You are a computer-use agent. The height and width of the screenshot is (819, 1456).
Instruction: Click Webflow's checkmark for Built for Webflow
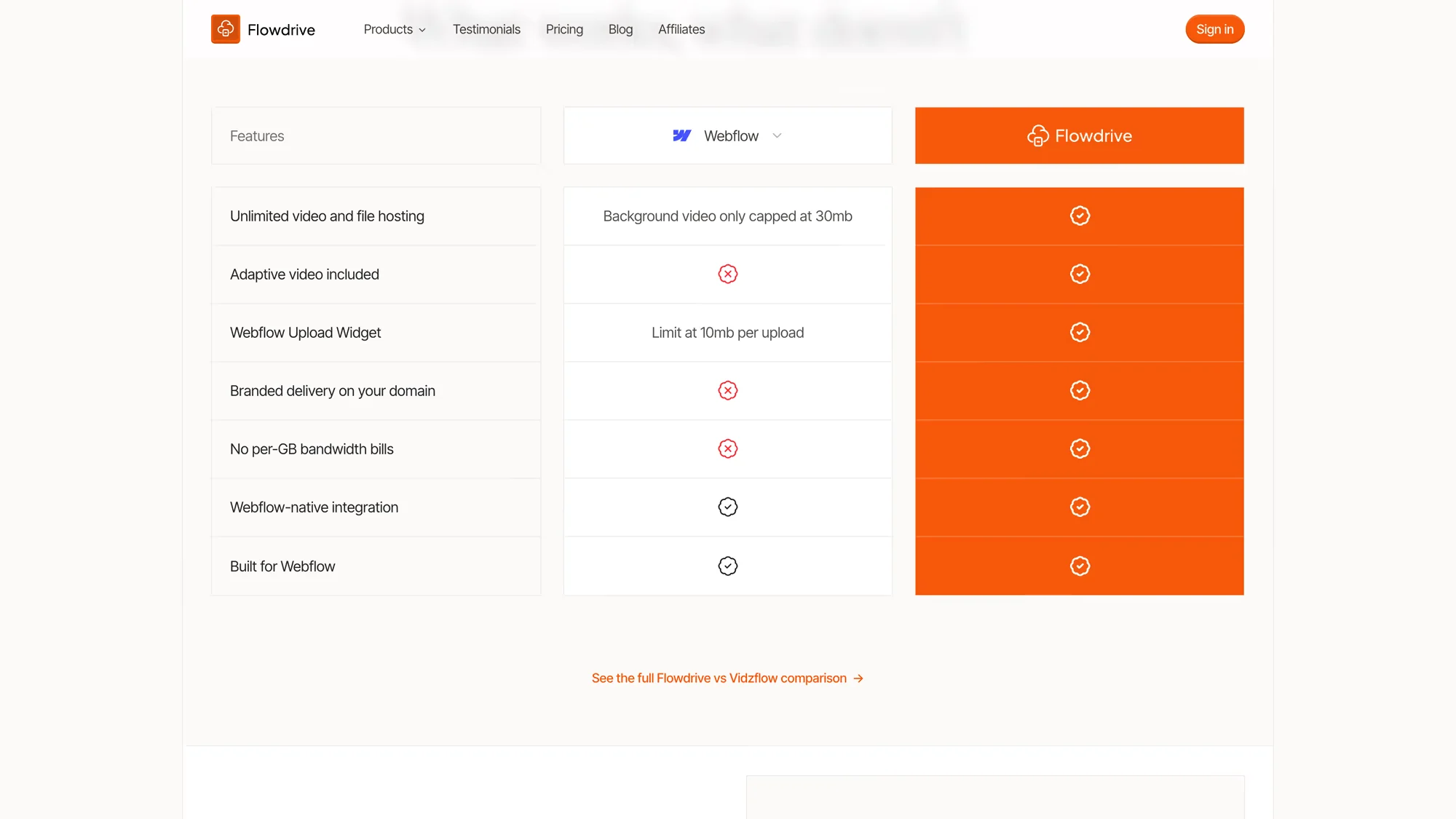click(728, 566)
